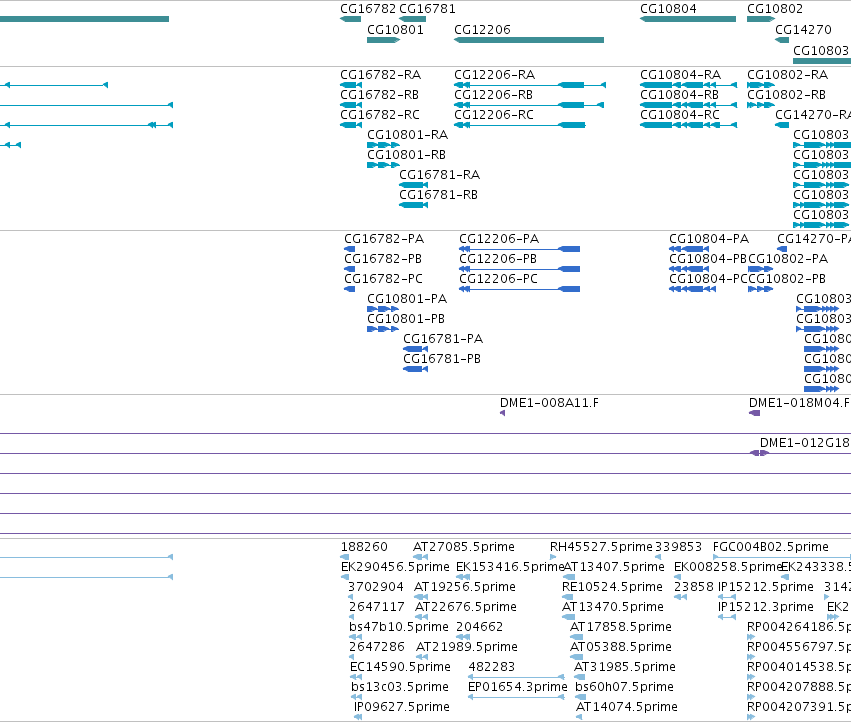Click the CG10804-RA transcript label
The height and width of the screenshot is (722, 851).
[x=681, y=75]
